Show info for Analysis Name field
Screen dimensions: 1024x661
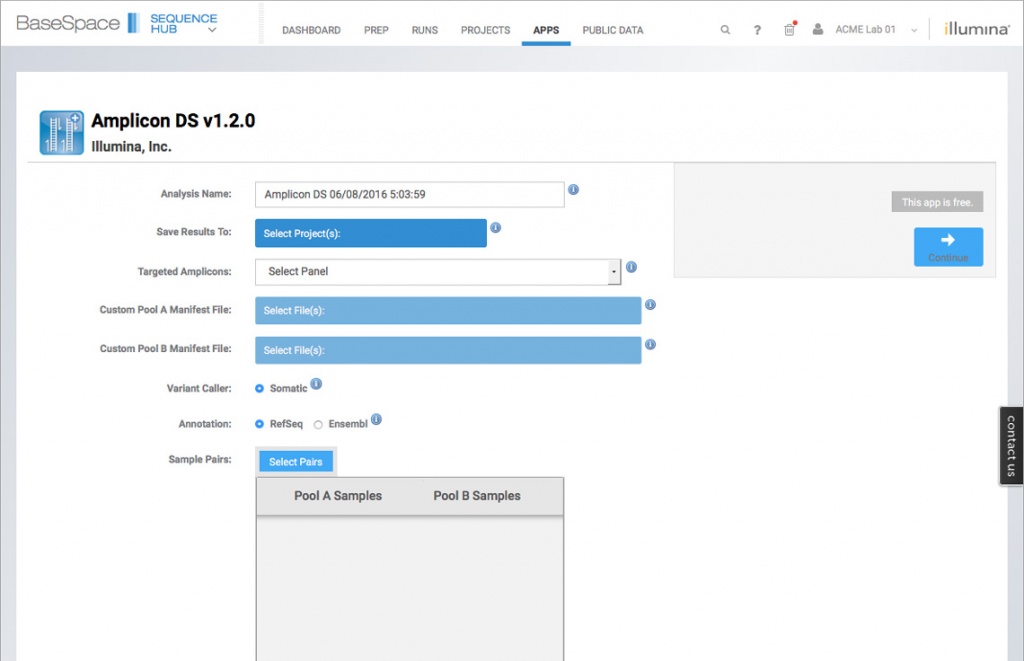pyautogui.click(x=573, y=189)
